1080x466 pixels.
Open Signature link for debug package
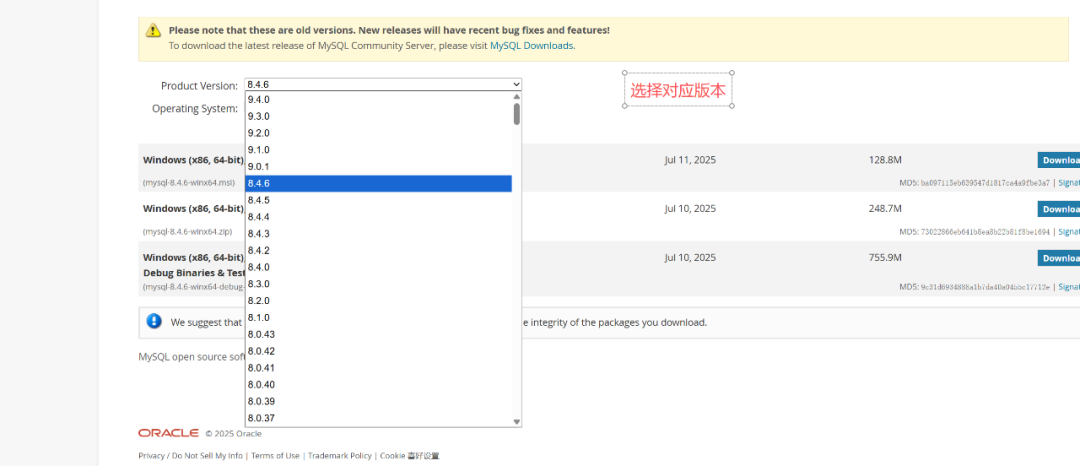(1069, 286)
